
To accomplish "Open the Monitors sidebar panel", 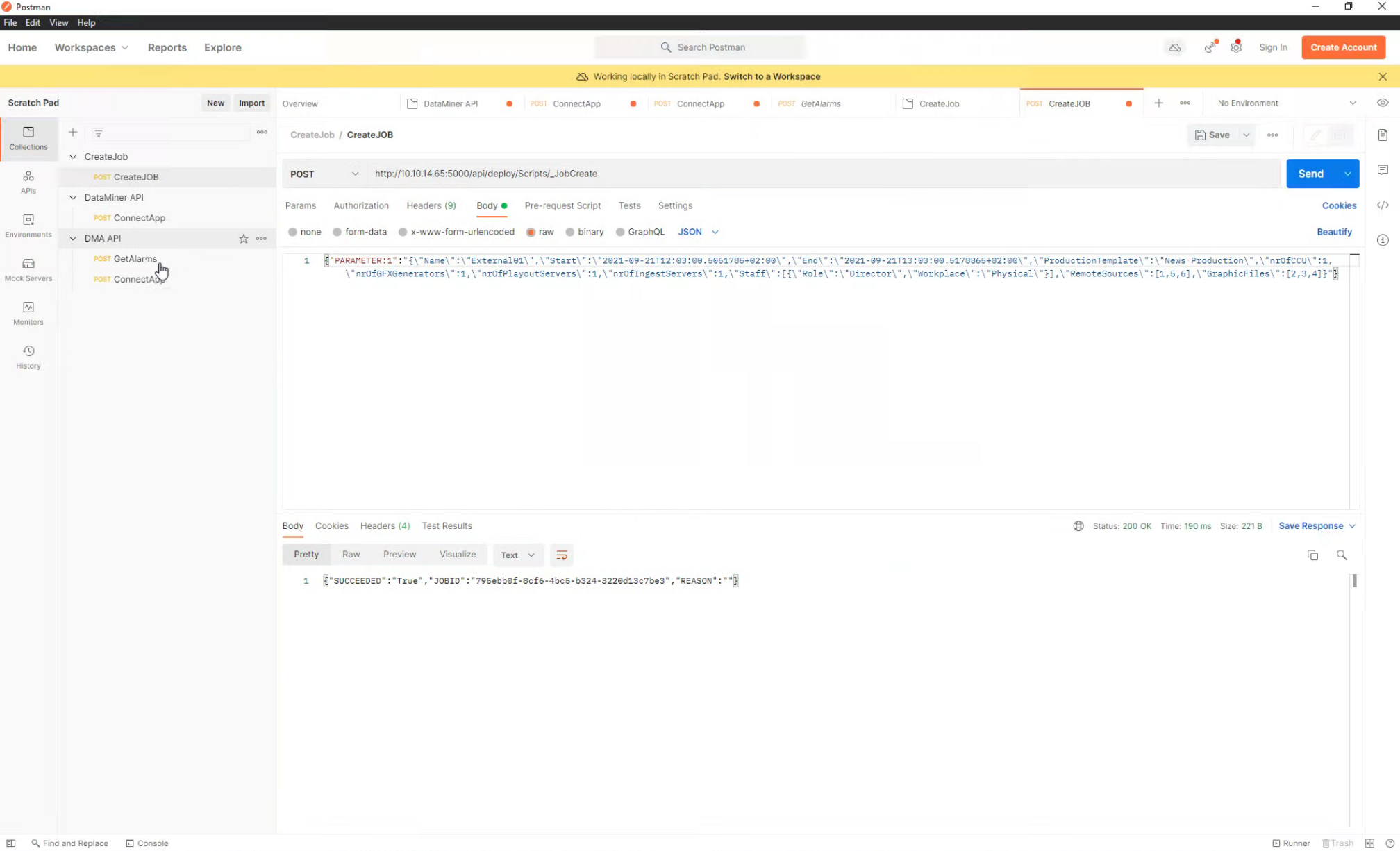I will tap(28, 313).
